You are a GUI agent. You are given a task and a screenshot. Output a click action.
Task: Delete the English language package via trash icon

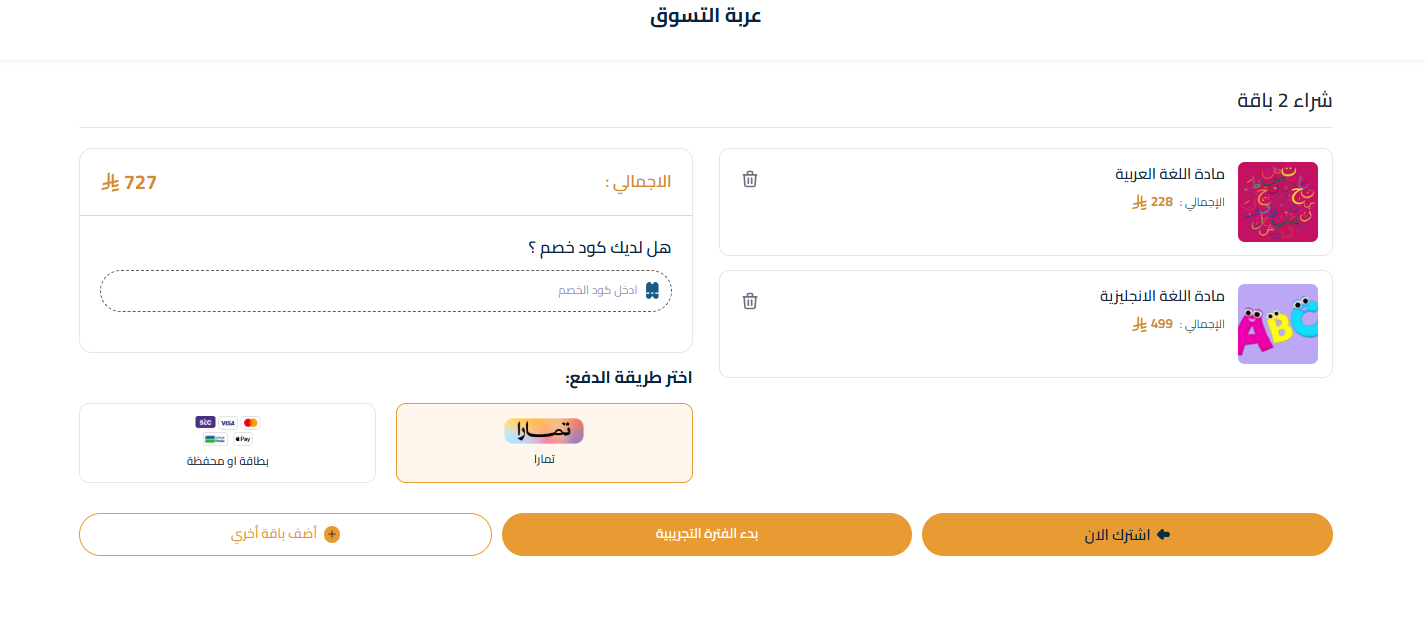click(750, 301)
